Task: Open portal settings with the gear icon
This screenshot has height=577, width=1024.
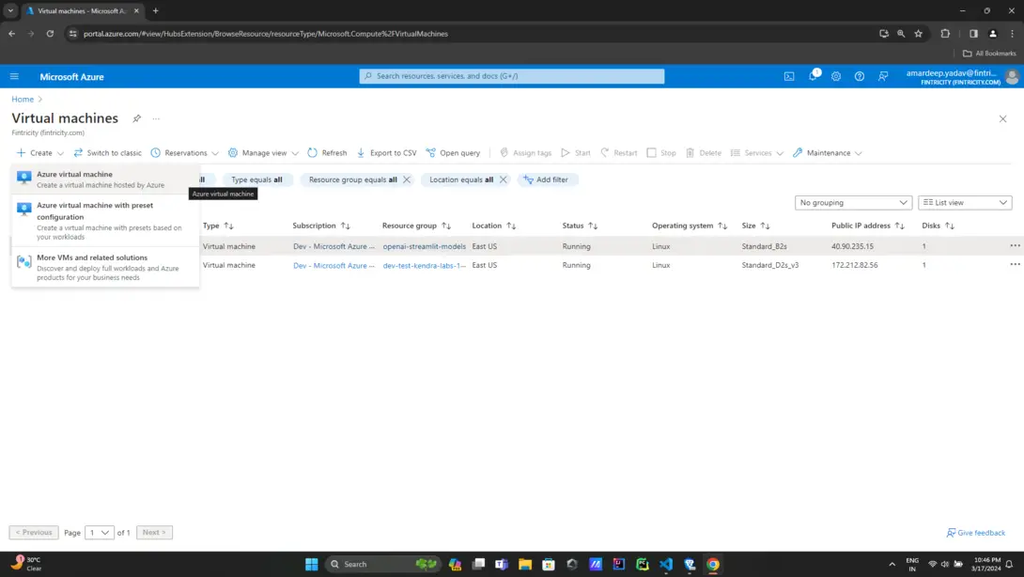Action: [x=836, y=76]
